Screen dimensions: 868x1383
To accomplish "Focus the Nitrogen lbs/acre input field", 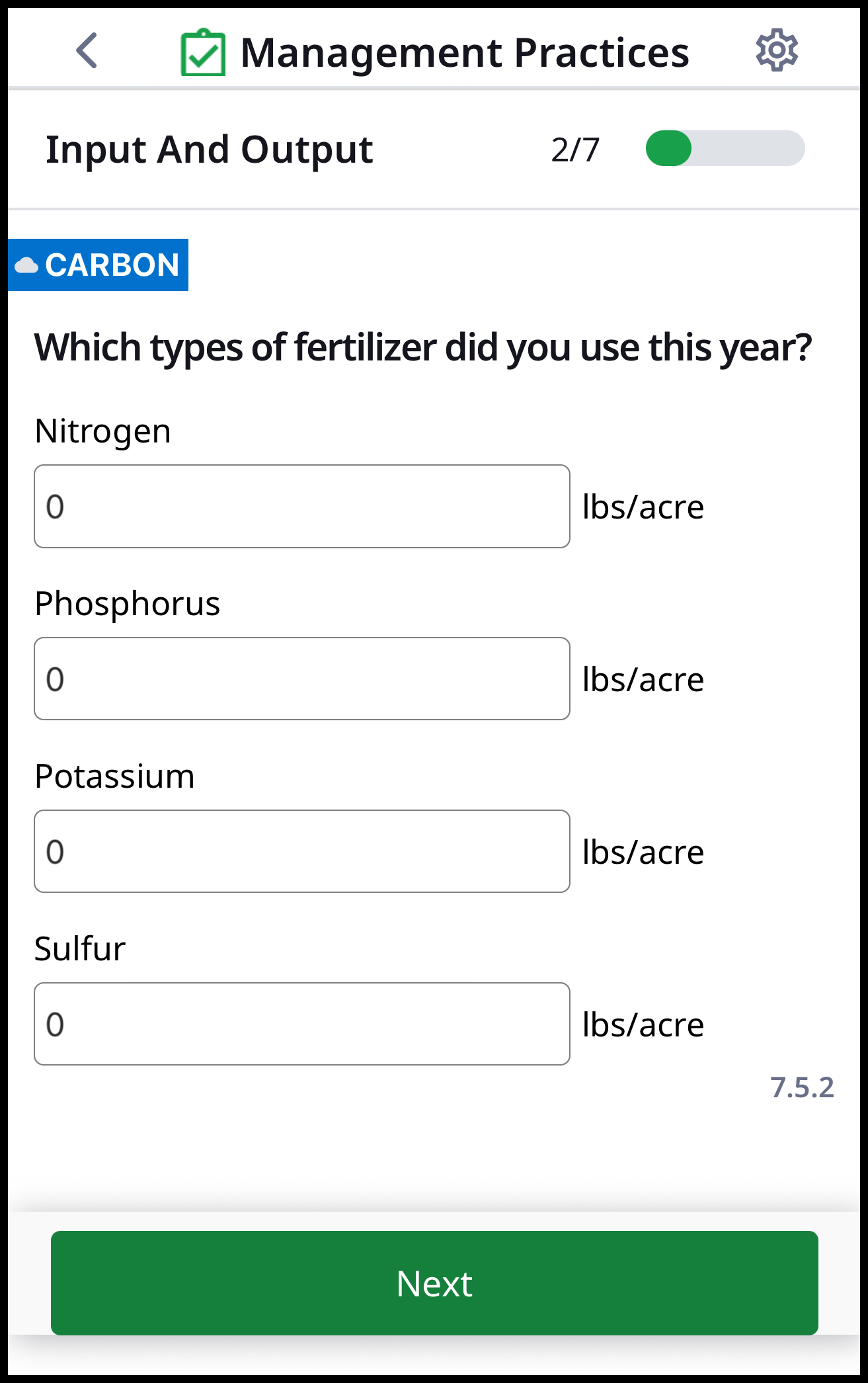I will (x=301, y=506).
